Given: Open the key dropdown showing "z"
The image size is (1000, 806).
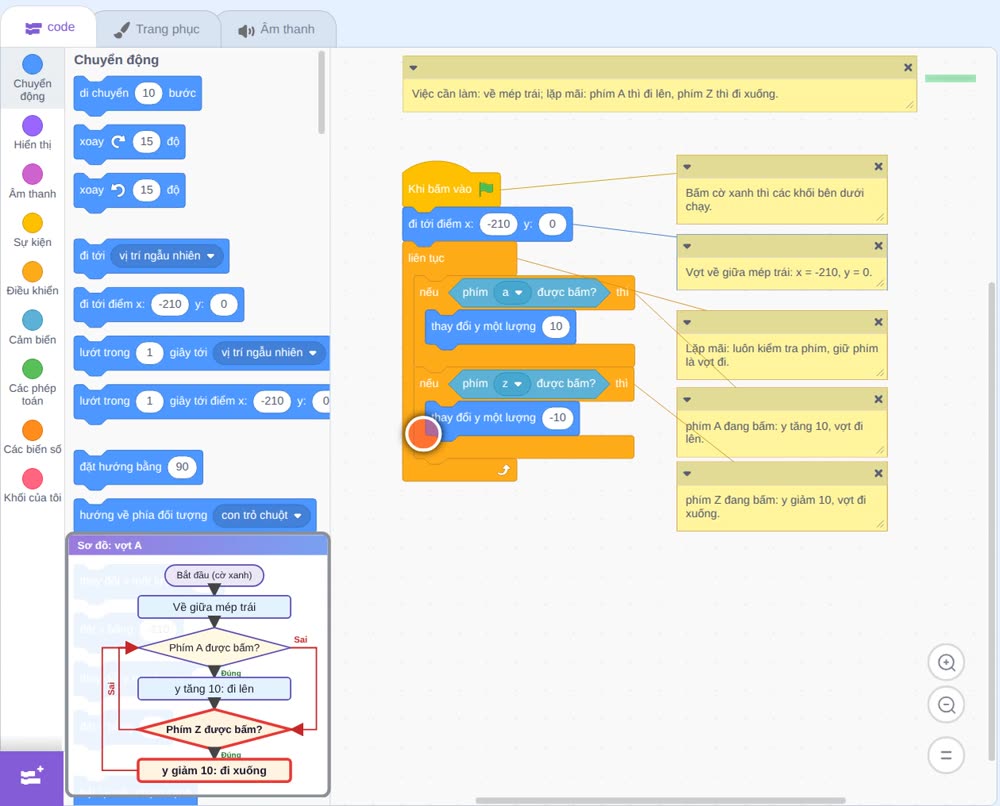Looking at the screenshot, I should (511, 383).
